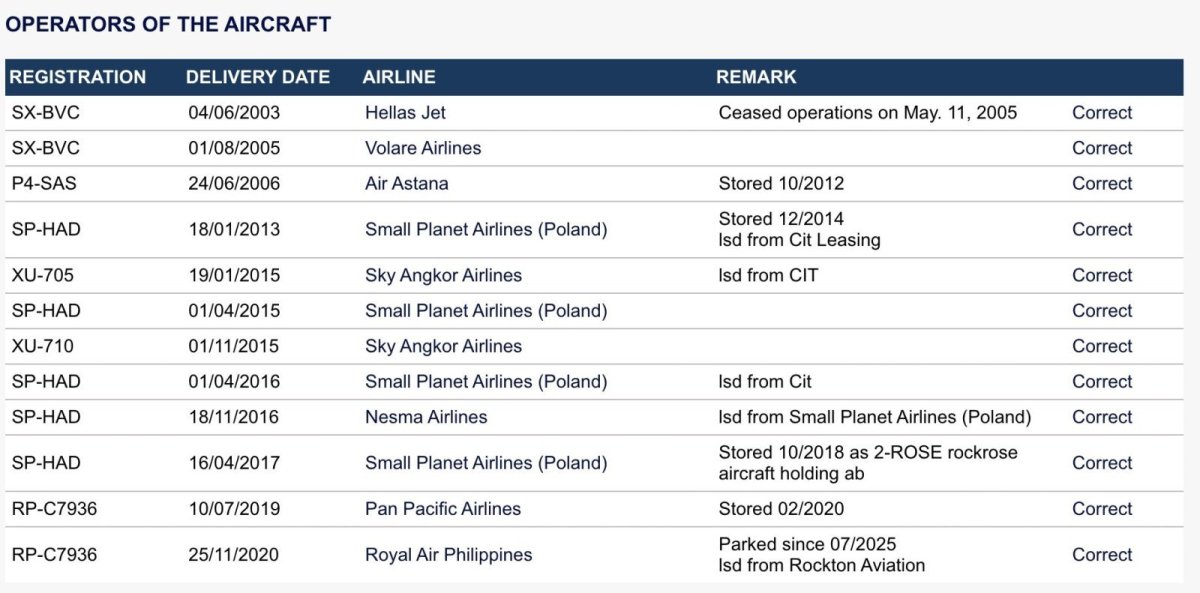This screenshot has height=593, width=1200.
Task: Click Correct in the Air Astana row
Action: click(x=1102, y=184)
